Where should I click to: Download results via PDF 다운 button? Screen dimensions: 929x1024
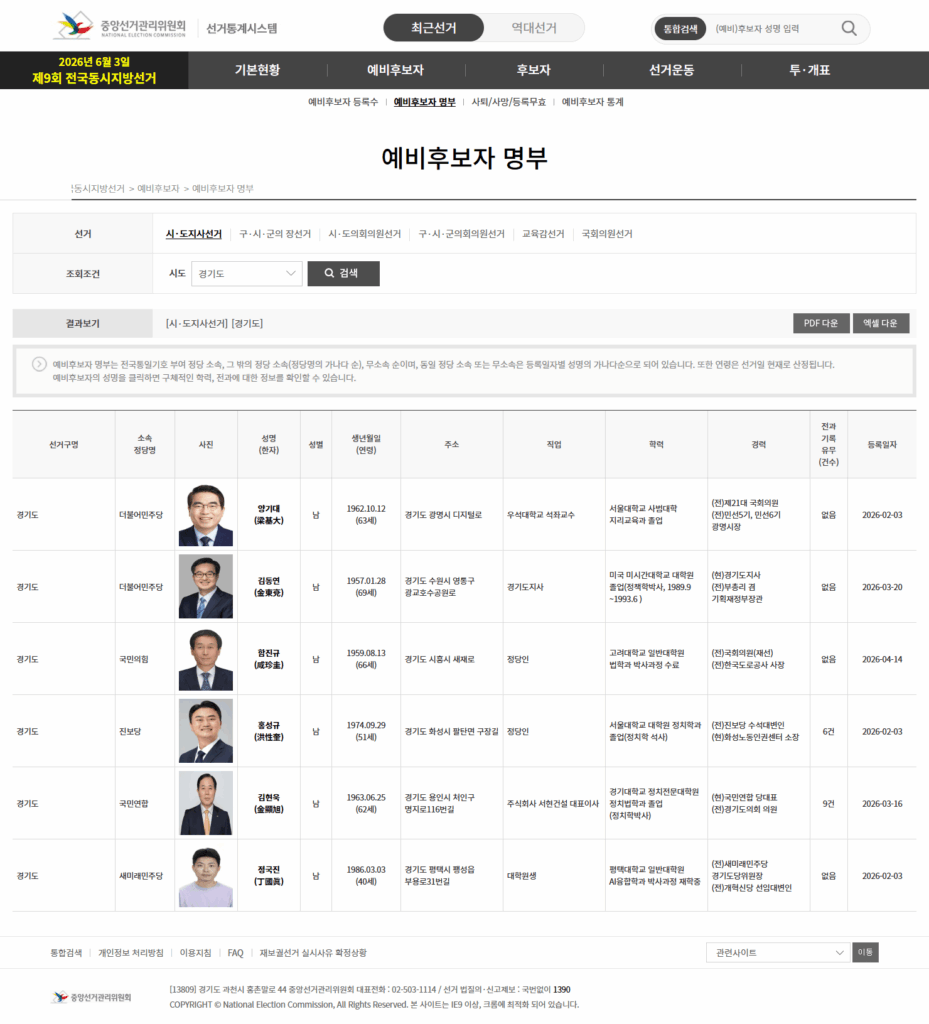click(821, 323)
